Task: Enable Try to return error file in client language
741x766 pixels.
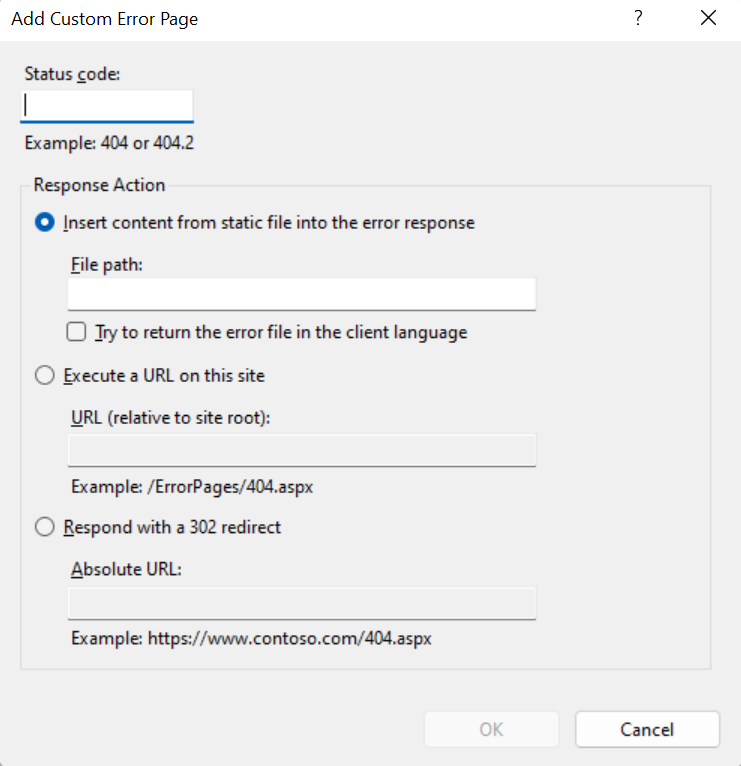Action: (x=77, y=332)
